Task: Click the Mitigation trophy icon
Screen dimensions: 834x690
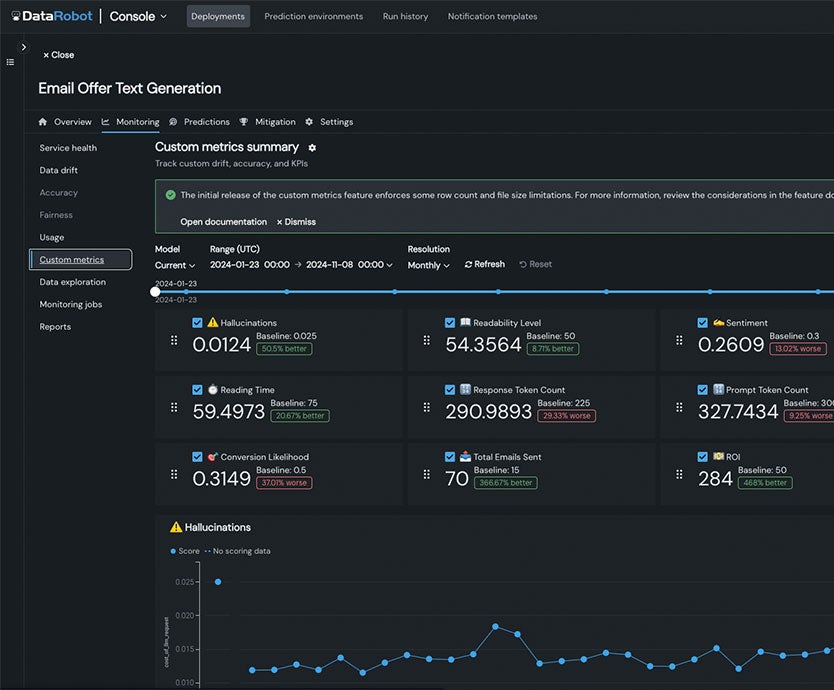Action: pos(244,122)
